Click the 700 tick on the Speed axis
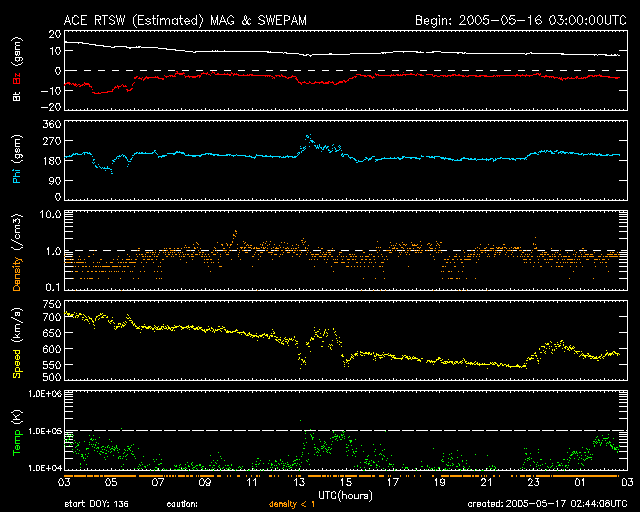 coord(46,317)
